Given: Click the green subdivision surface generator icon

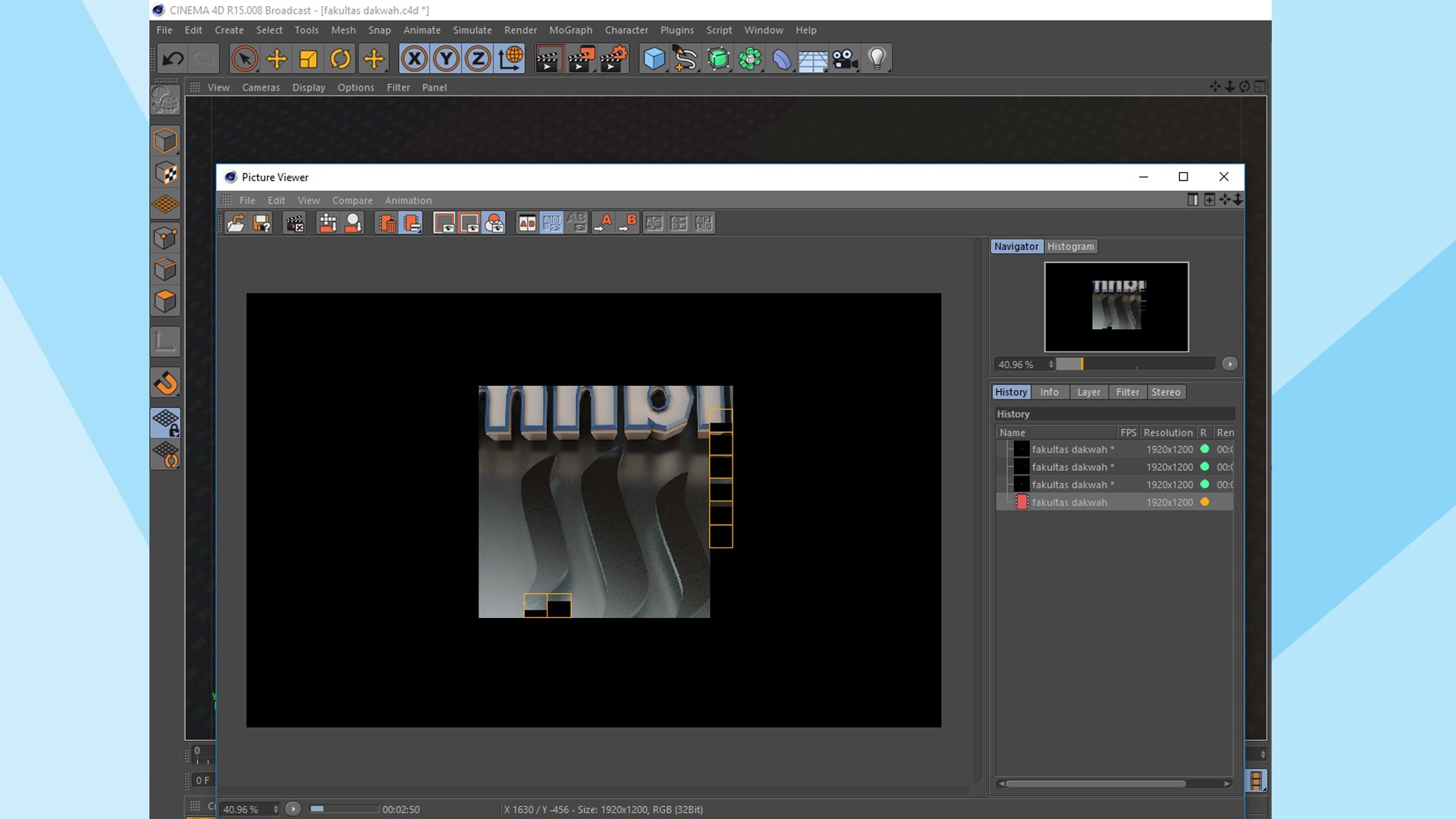Looking at the screenshot, I should coord(718,58).
